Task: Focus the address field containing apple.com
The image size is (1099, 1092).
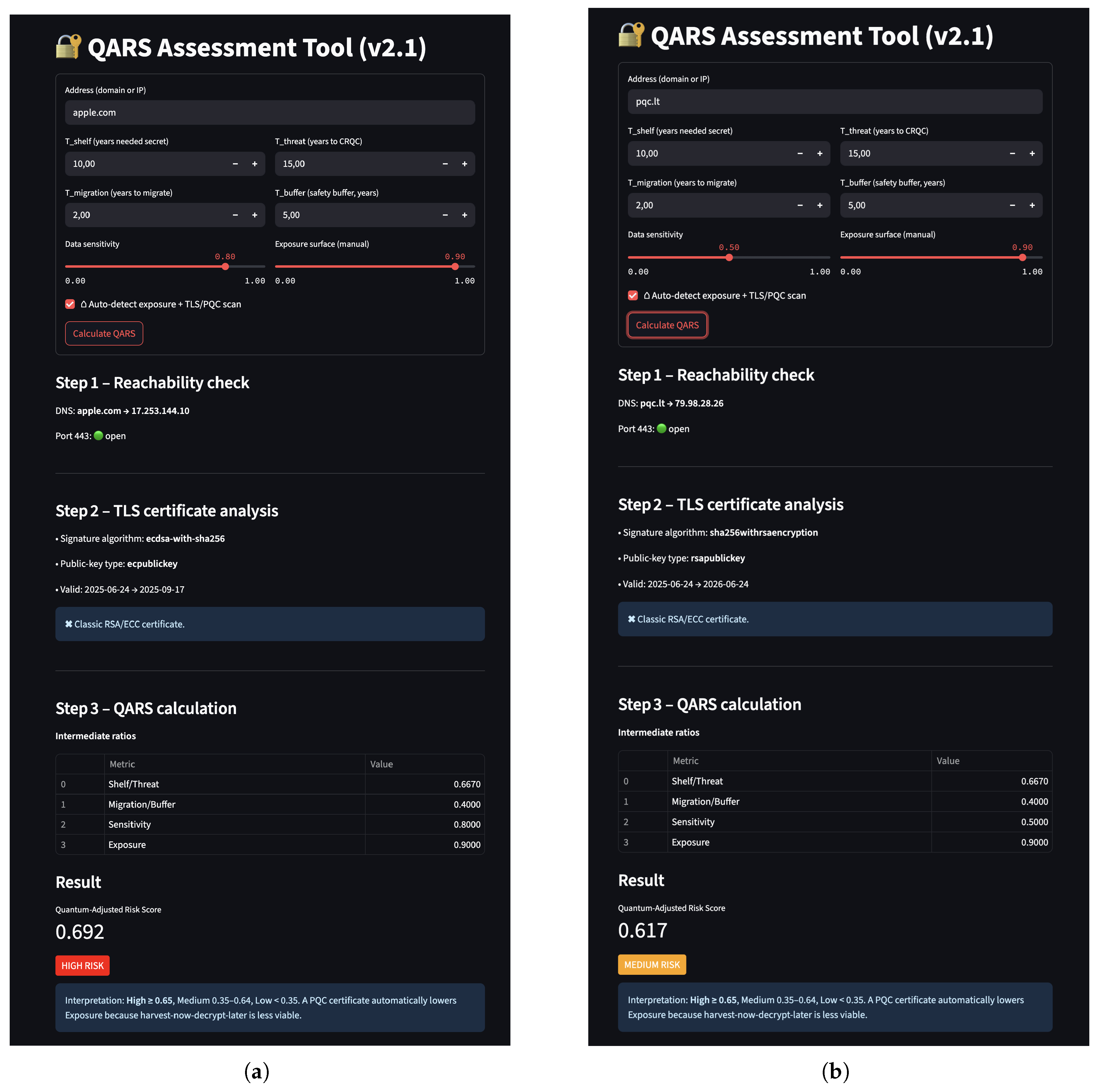Action: [x=270, y=113]
